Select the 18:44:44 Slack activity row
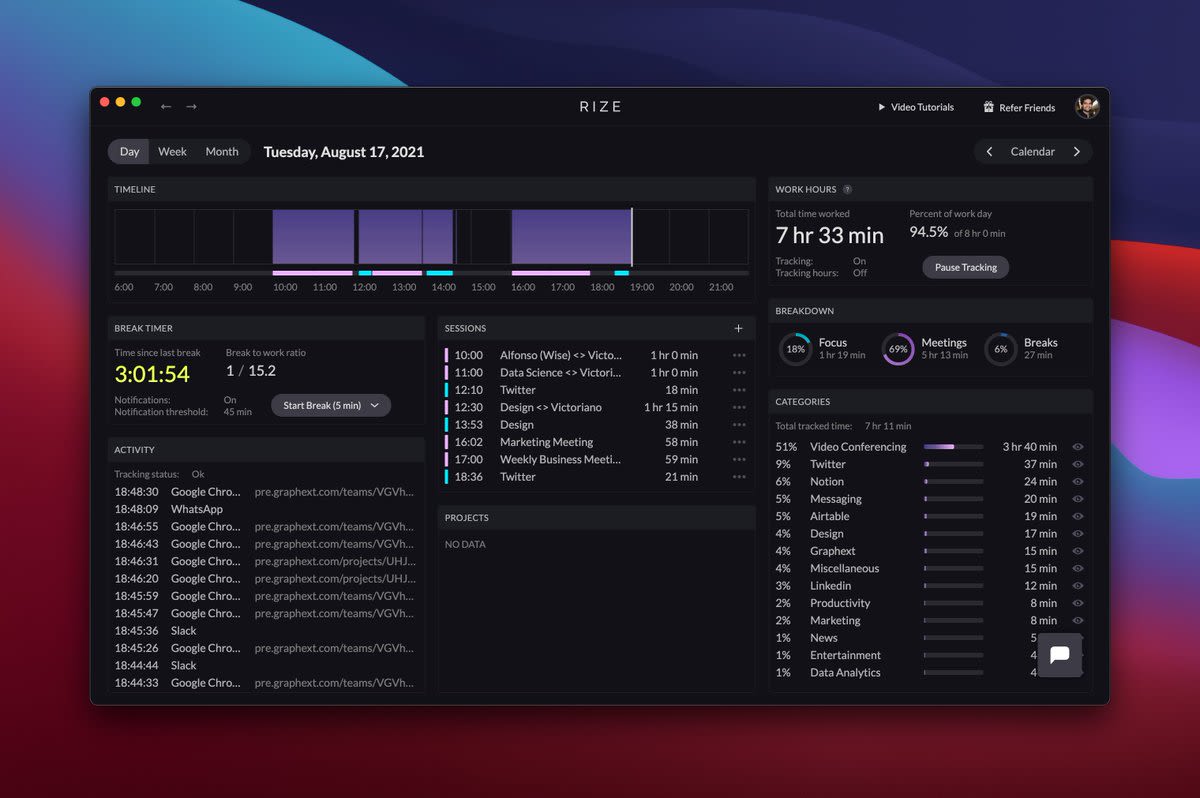This screenshot has height=798, width=1200. (x=265, y=665)
